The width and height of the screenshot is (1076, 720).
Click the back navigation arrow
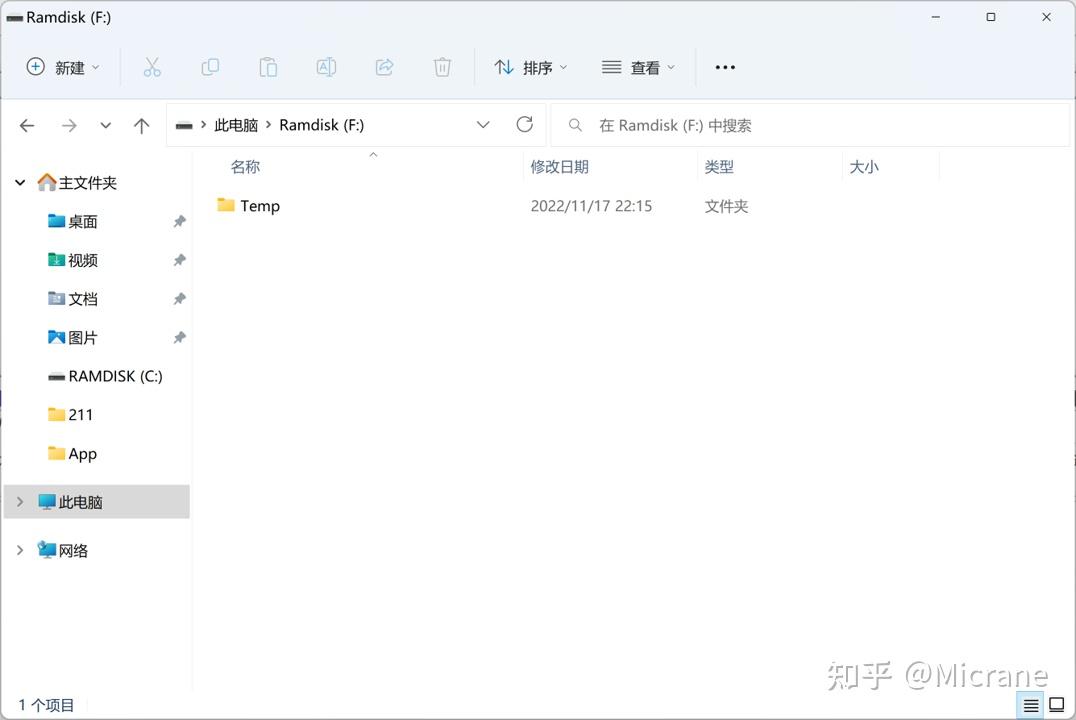(x=27, y=125)
